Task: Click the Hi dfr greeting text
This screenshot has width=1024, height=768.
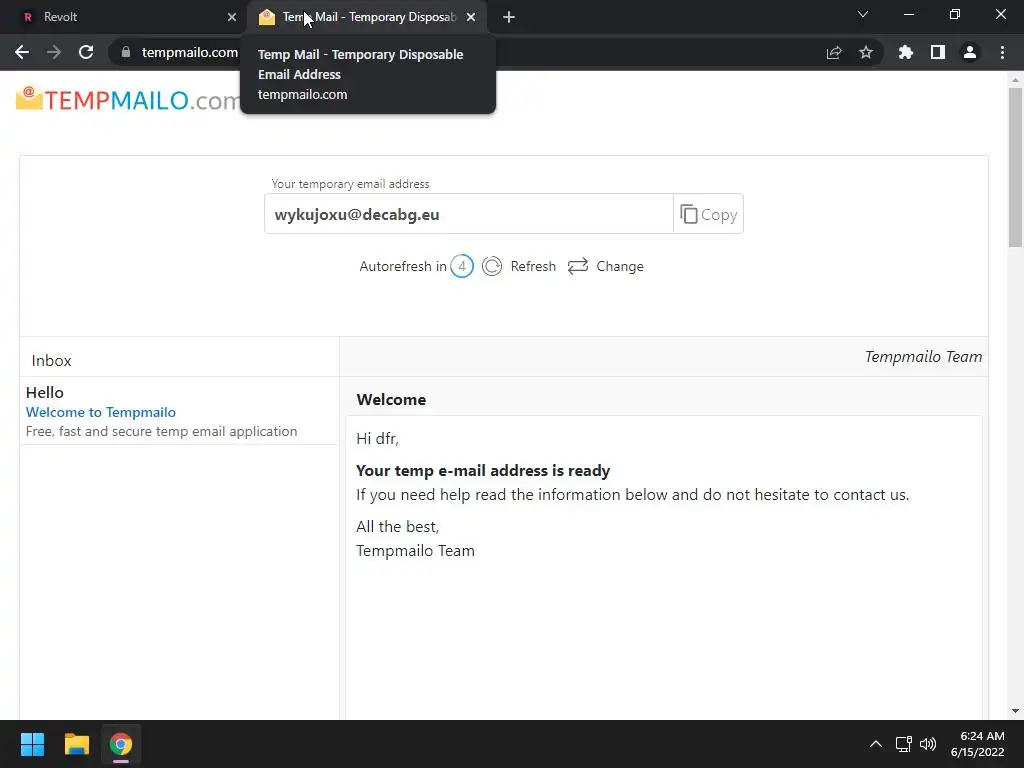Action: pos(377,438)
